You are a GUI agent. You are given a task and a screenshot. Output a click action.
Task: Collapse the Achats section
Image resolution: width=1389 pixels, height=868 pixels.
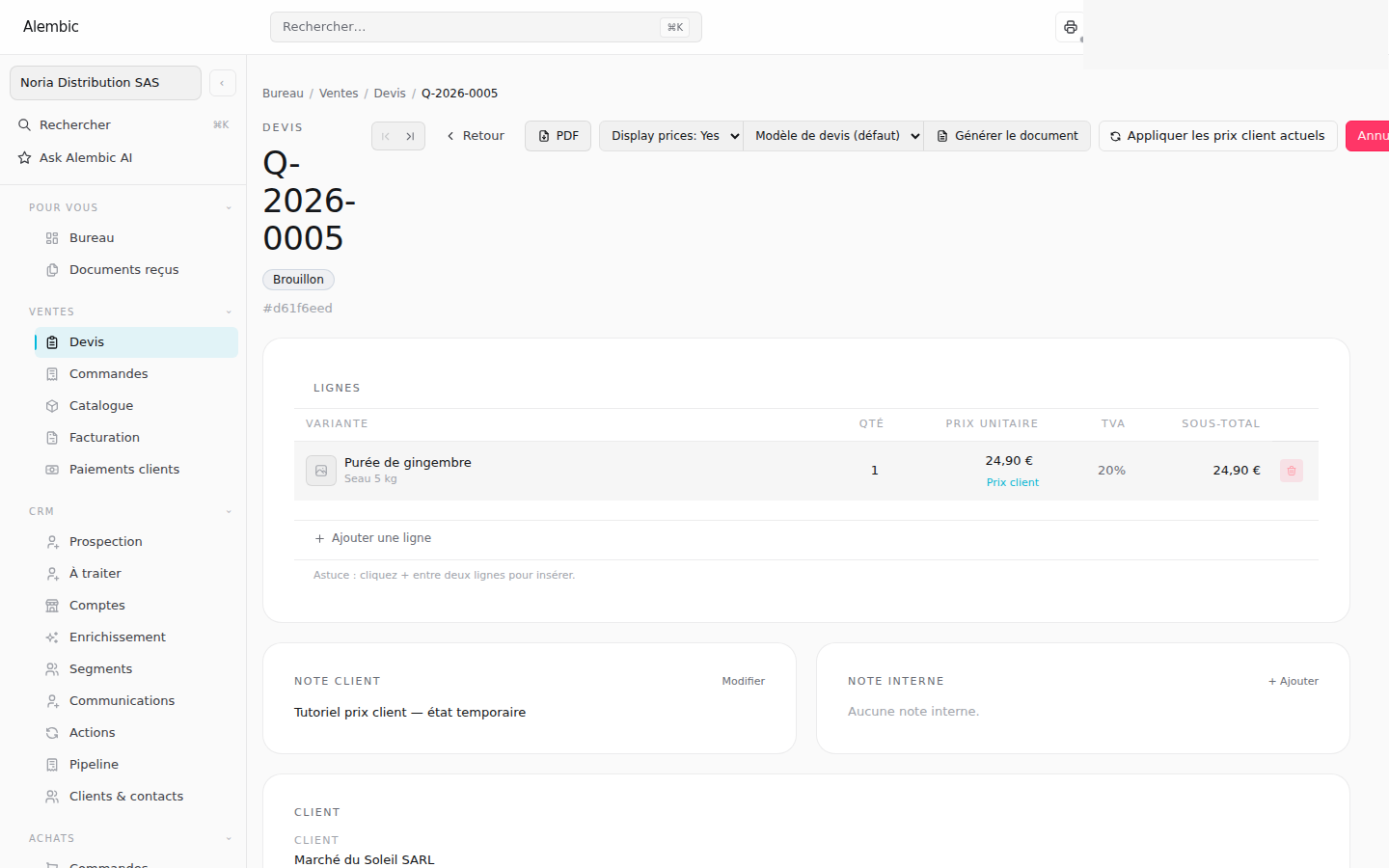[229, 838]
